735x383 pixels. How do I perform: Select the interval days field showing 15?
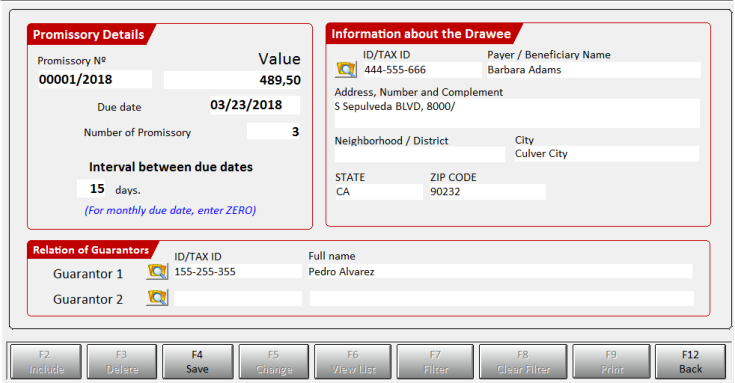[x=91, y=188]
